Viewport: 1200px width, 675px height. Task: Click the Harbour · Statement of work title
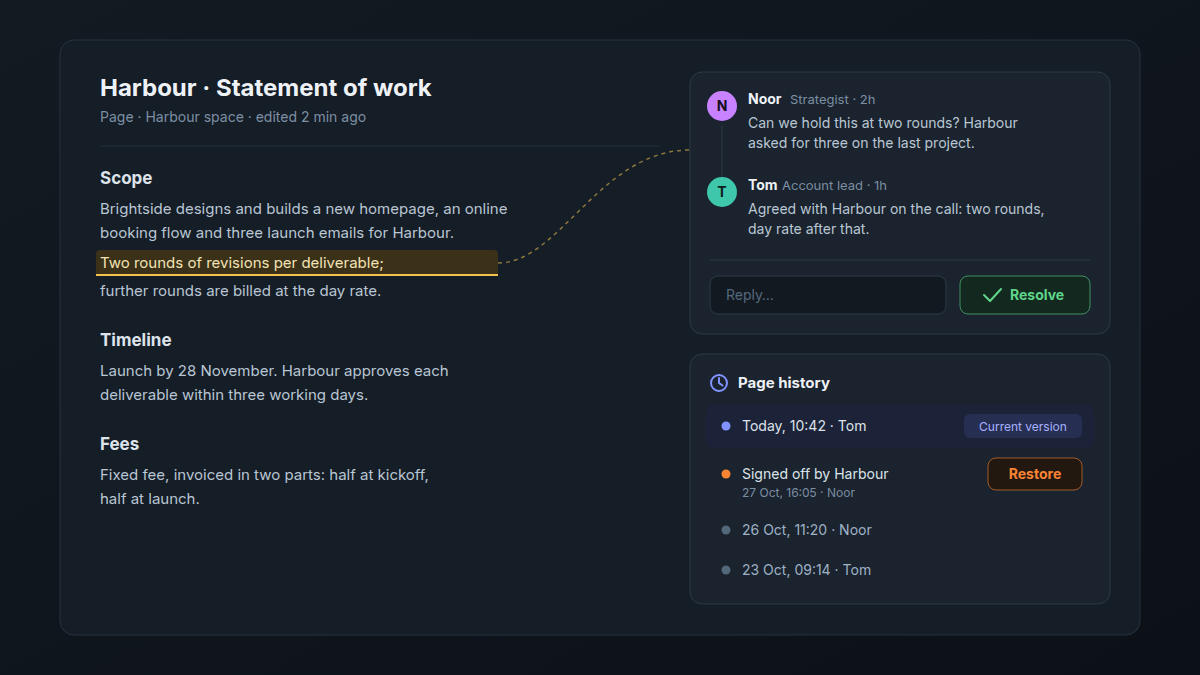(266, 88)
